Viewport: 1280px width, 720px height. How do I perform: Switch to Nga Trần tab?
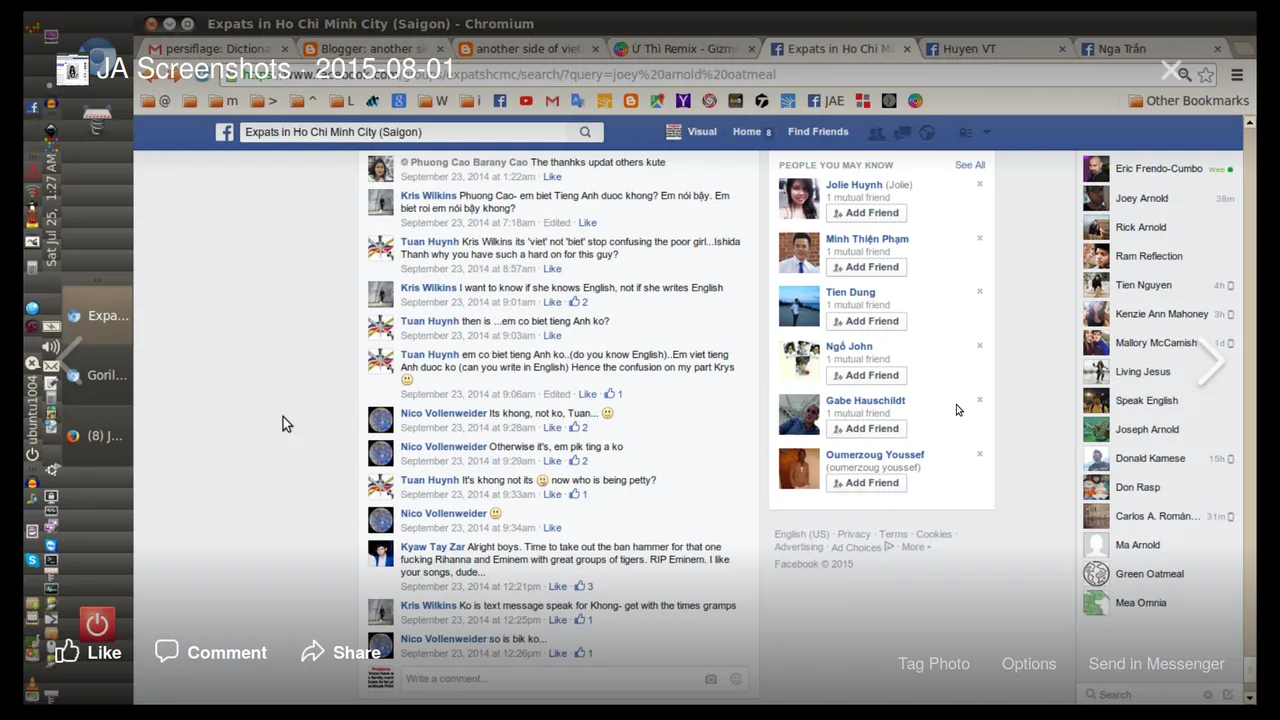(x=1150, y=48)
